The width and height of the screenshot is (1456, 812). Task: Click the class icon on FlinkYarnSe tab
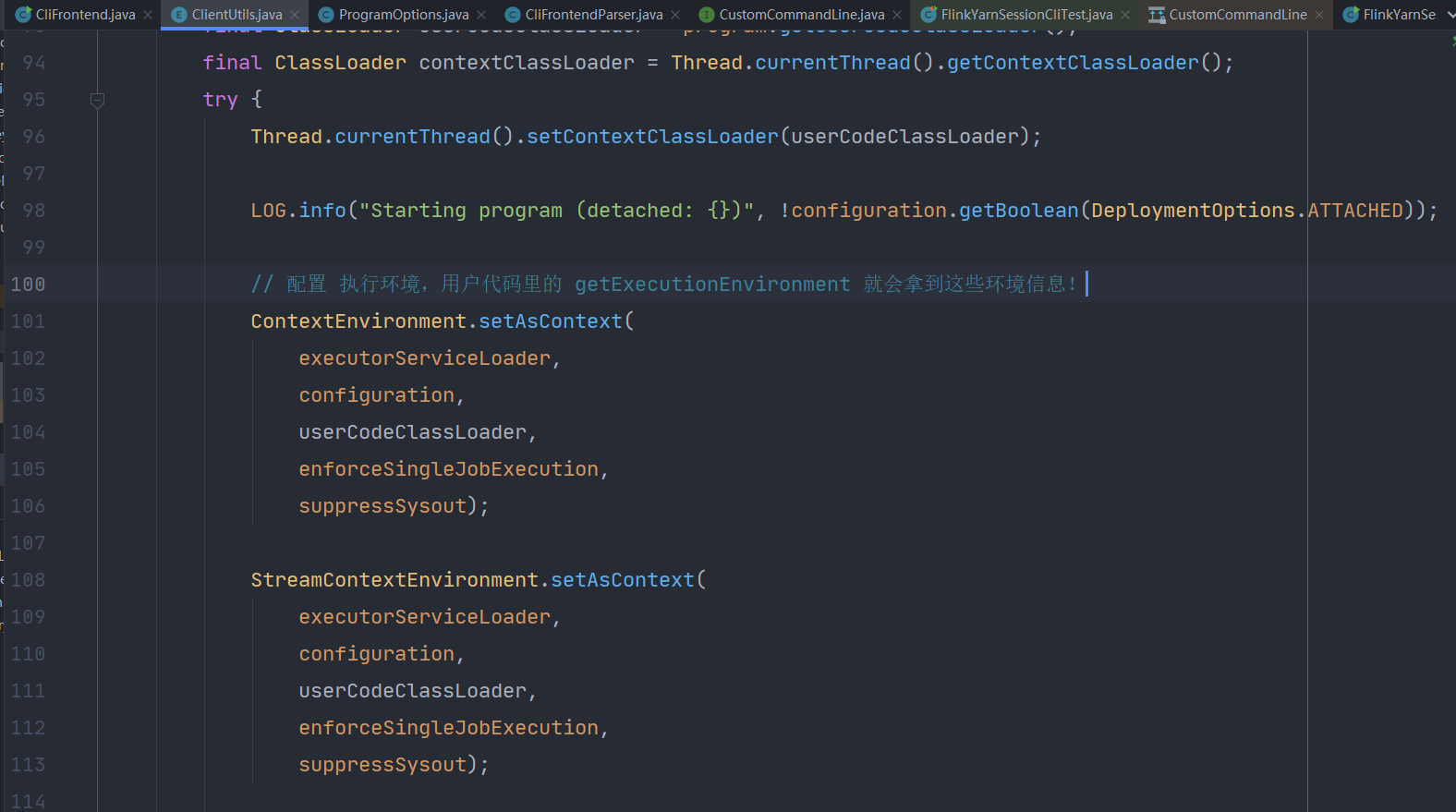click(x=1351, y=15)
